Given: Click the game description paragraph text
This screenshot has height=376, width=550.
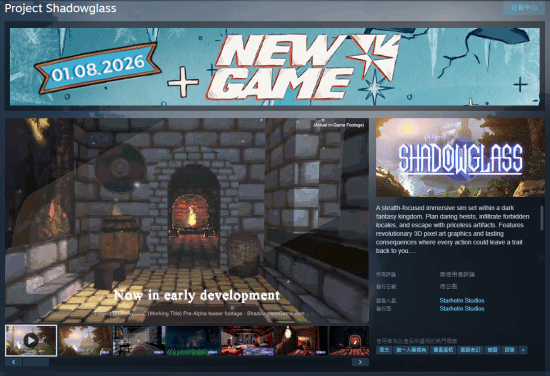Looking at the screenshot, I should (452, 229).
